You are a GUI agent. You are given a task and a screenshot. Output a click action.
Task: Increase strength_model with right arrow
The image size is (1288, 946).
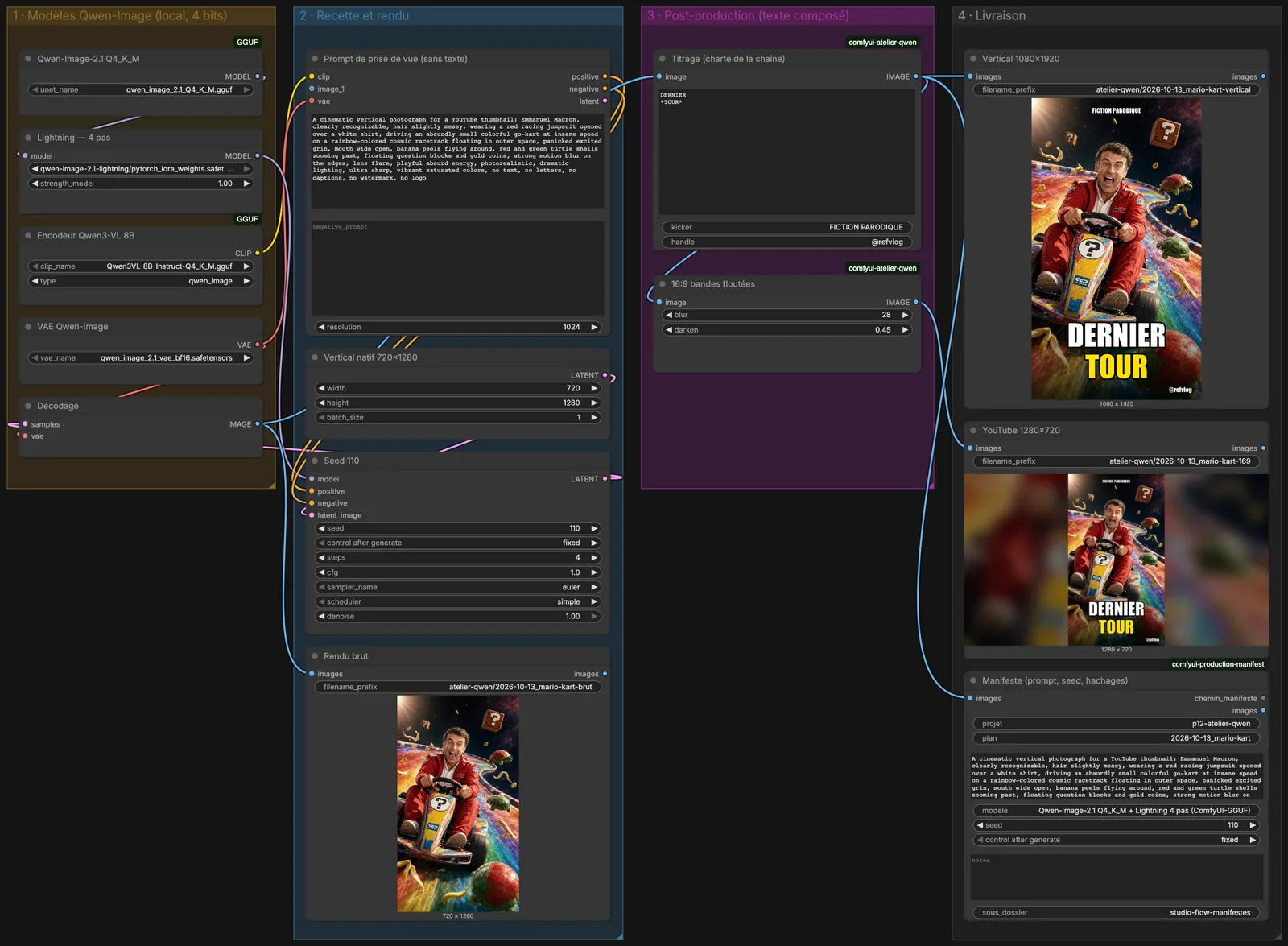246,184
